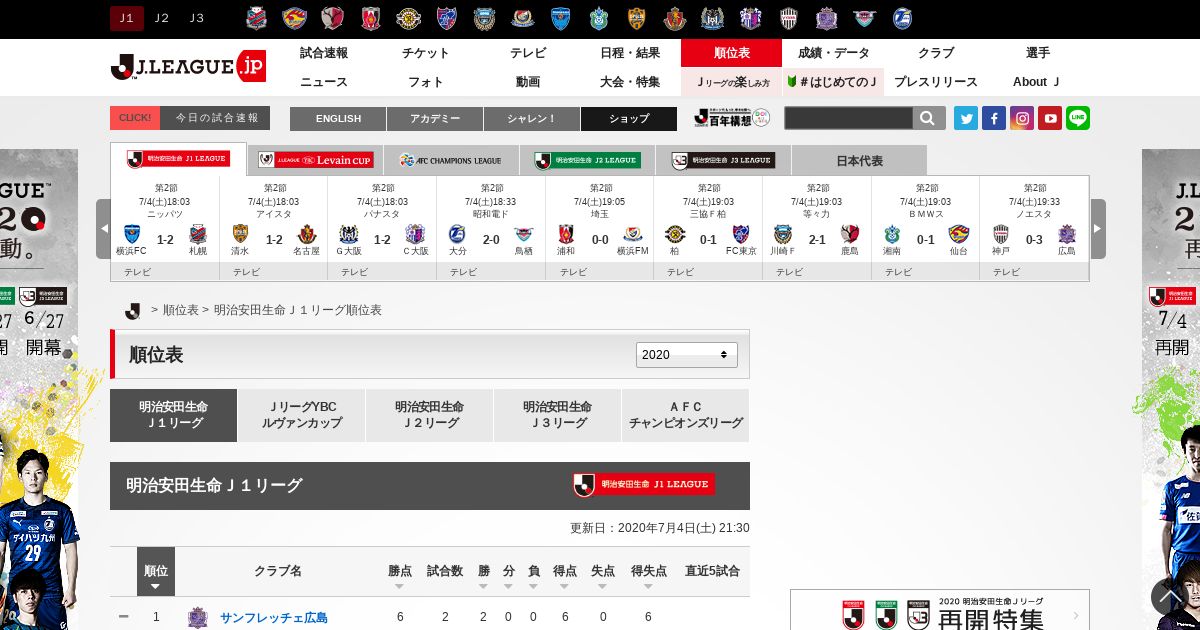Click the アカデミー button
This screenshot has width=1200, height=630.
(x=435, y=119)
